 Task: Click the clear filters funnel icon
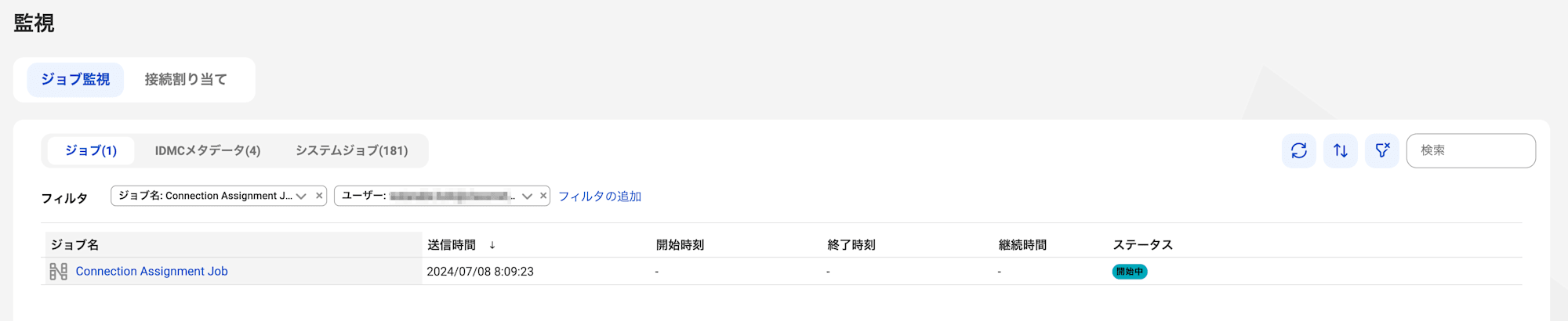(x=1382, y=150)
